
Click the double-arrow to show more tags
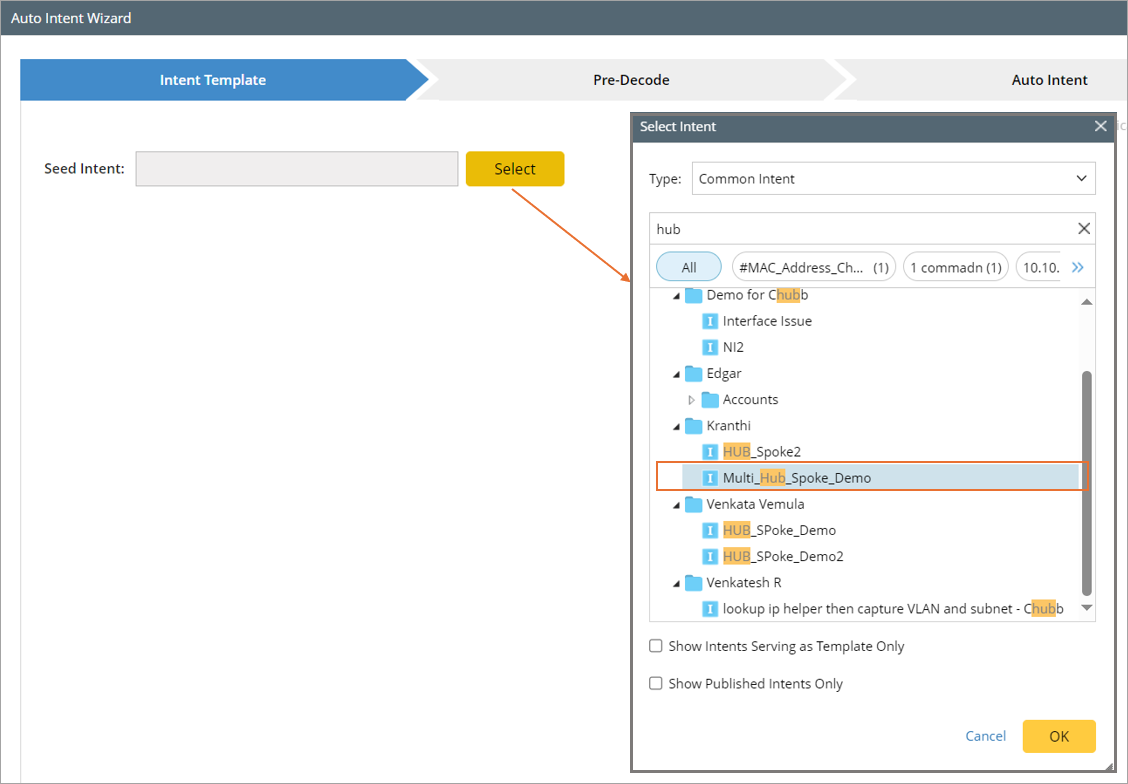(x=1077, y=267)
